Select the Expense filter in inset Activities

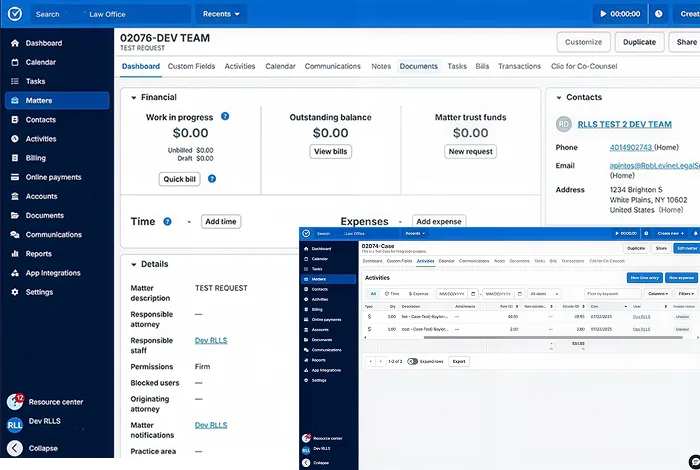pyautogui.click(x=418, y=294)
